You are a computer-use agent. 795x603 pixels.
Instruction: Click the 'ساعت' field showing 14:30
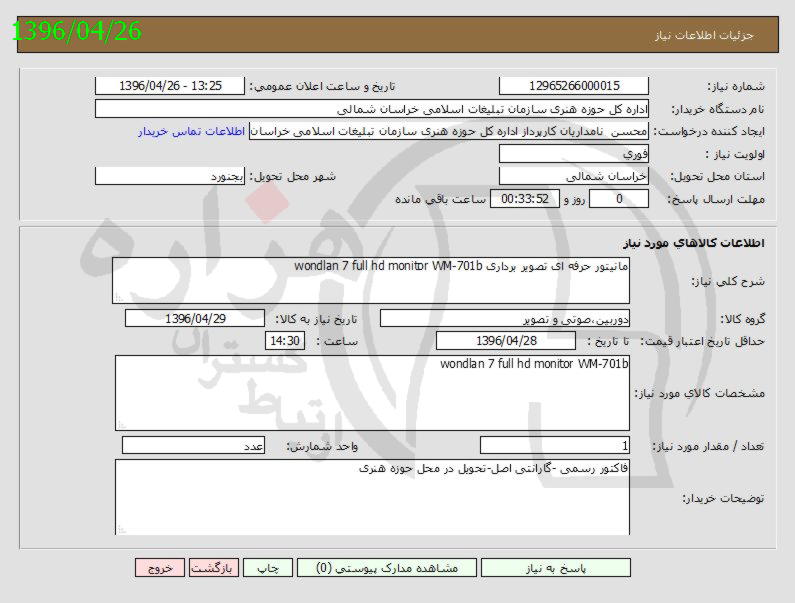pyautogui.click(x=285, y=342)
